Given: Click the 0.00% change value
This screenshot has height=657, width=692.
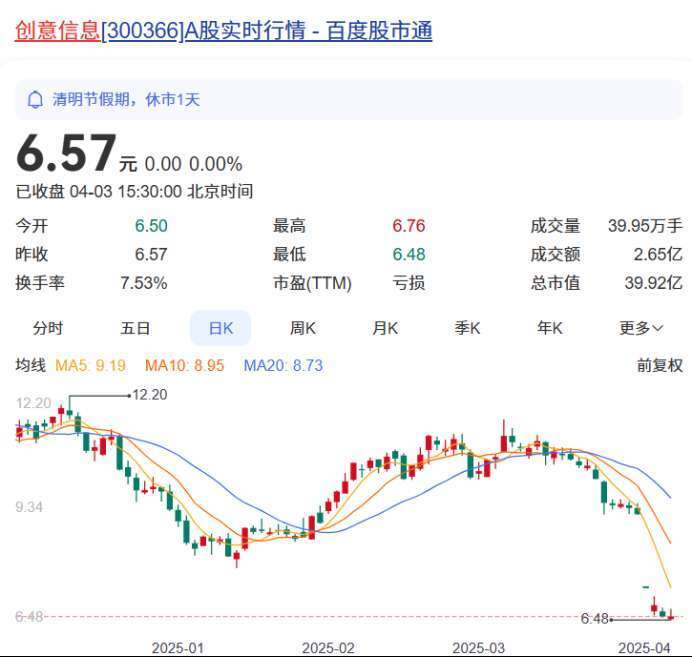Looking at the screenshot, I should click(216, 164).
